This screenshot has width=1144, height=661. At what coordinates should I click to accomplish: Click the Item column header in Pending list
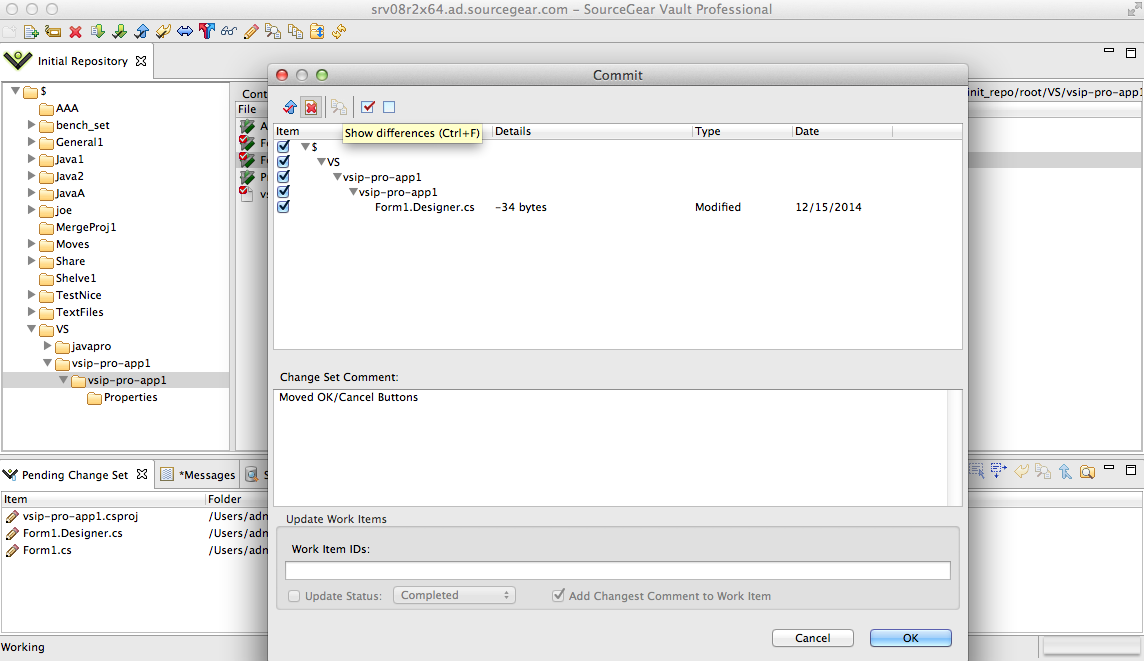click(x=104, y=499)
